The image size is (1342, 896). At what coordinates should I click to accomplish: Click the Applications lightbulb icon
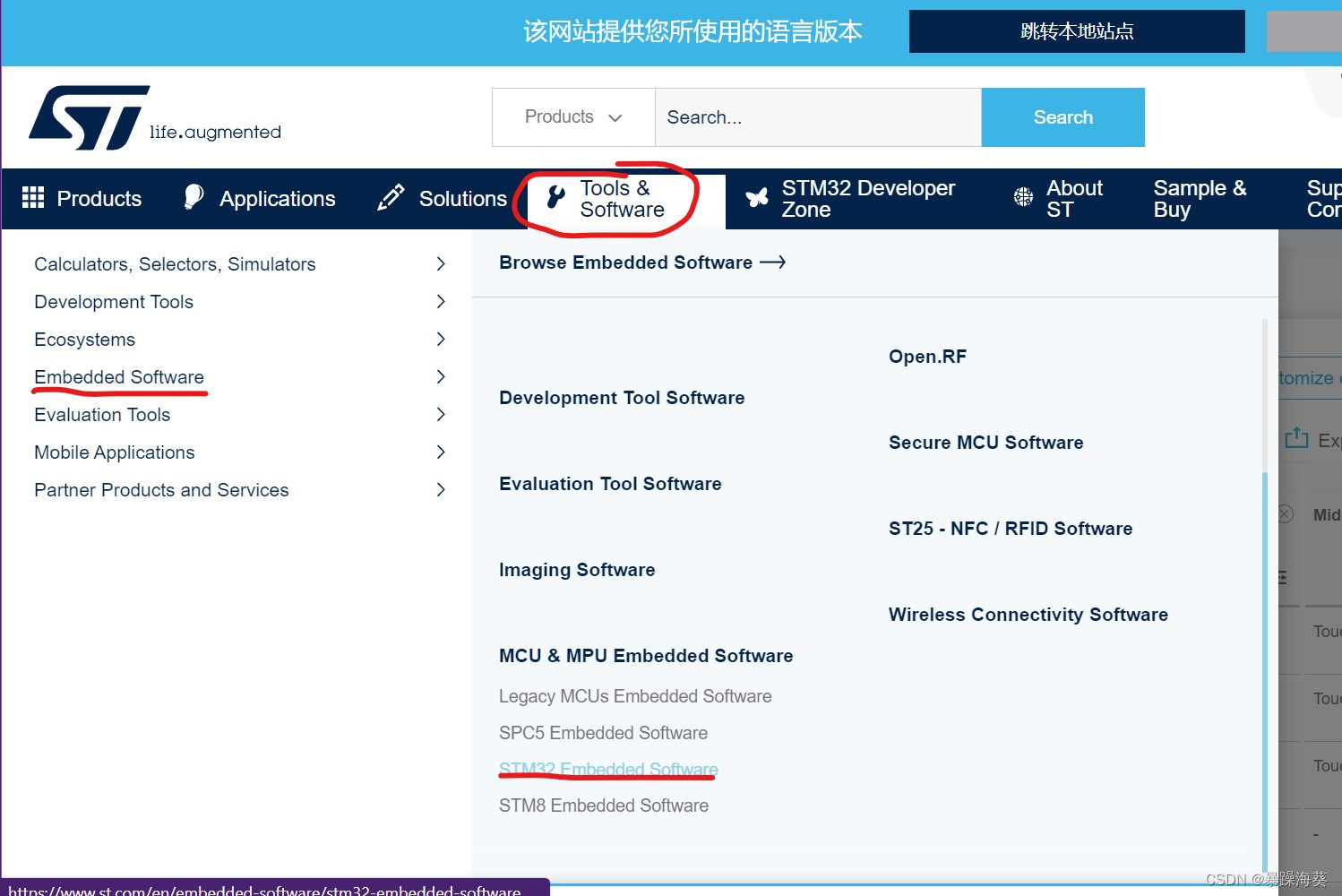(194, 197)
